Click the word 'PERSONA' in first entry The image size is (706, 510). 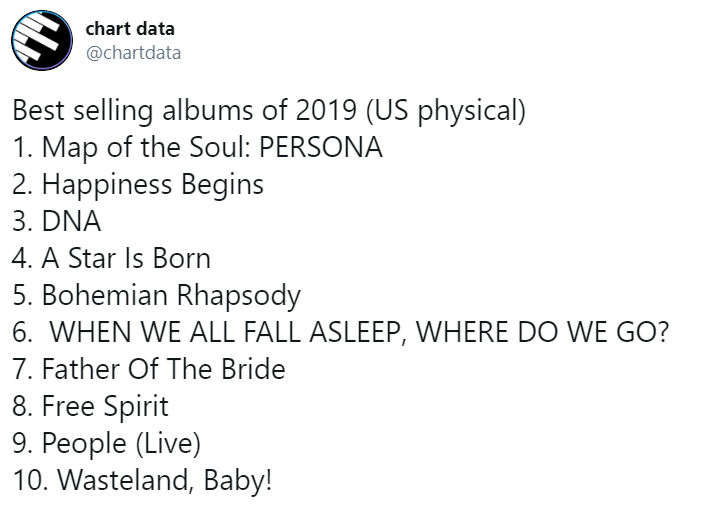tap(321, 147)
